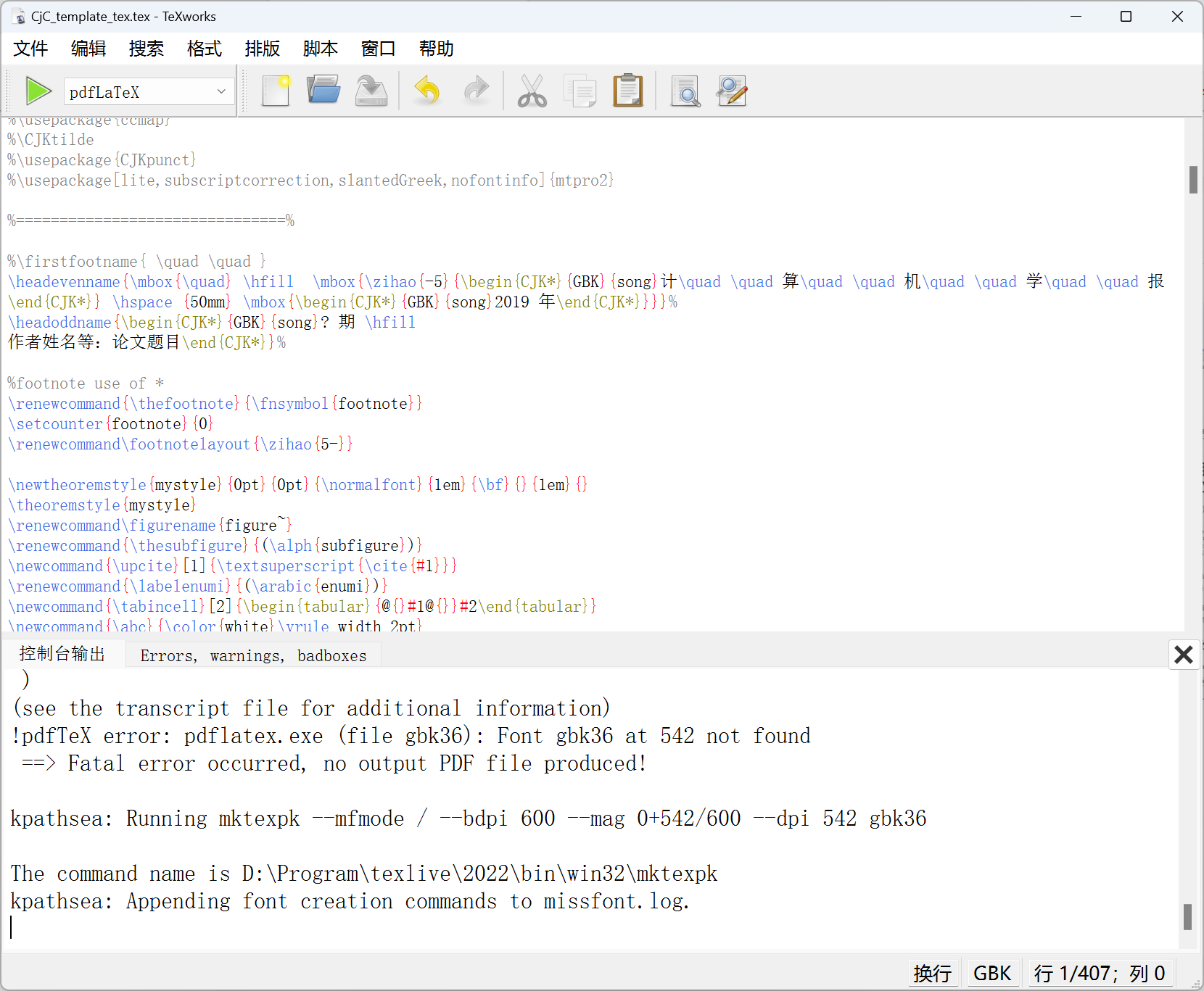This screenshot has height=991, width=1204.
Task: Open the 搜索 menu
Action: click(x=147, y=49)
